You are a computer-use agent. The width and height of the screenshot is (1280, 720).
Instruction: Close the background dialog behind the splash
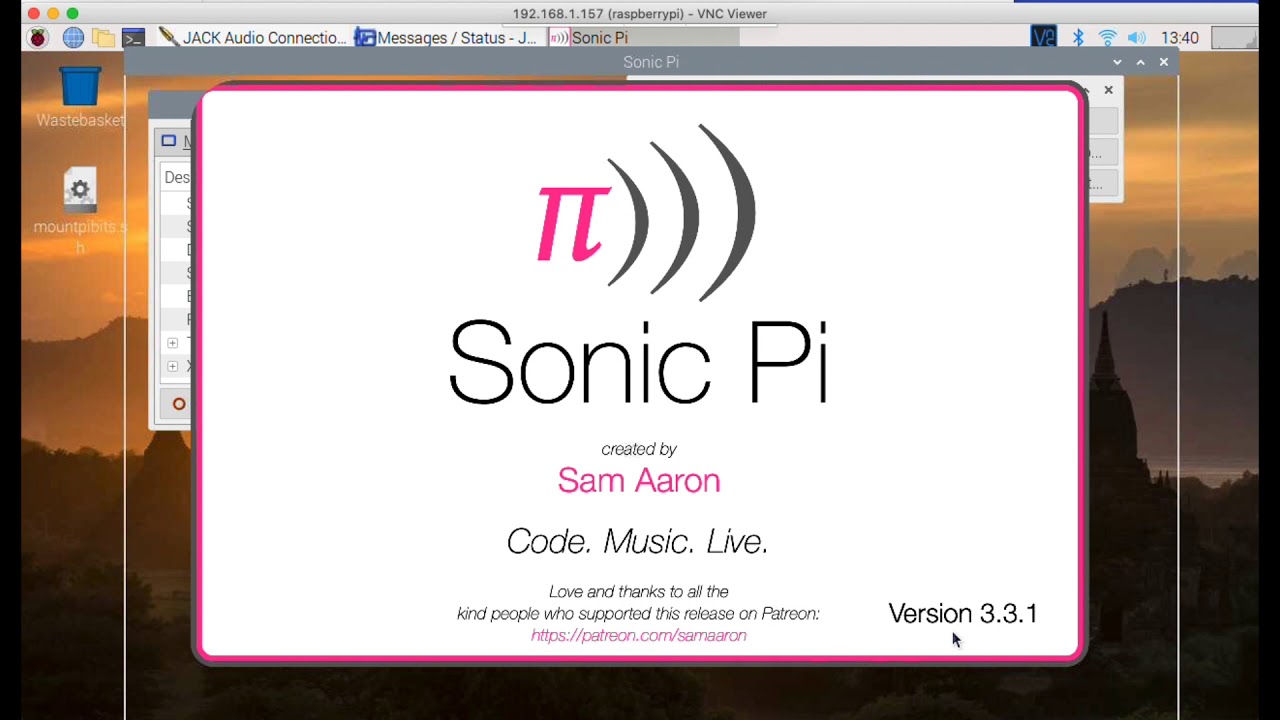(1108, 90)
